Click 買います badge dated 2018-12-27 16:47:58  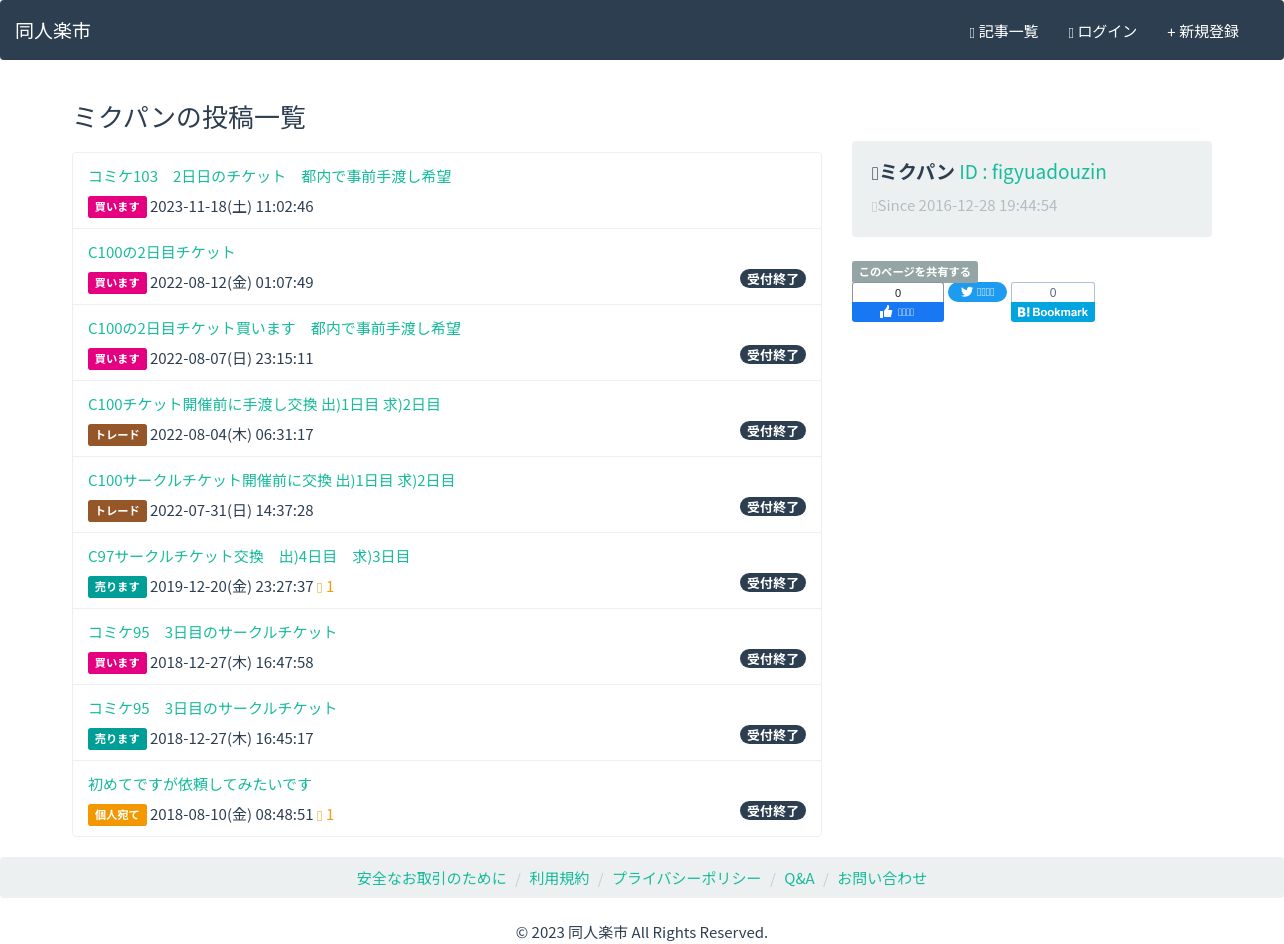coord(117,663)
